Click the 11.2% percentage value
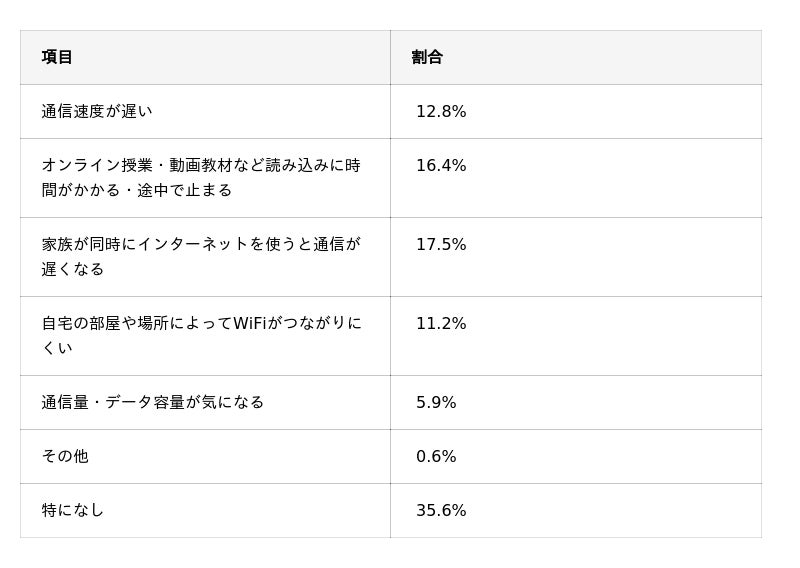800x568 pixels. pos(441,324)
